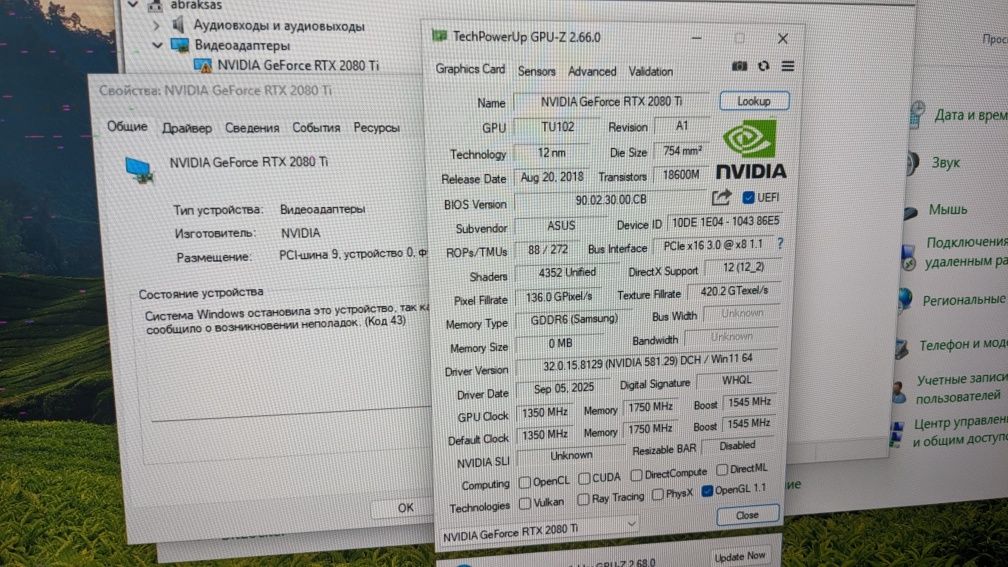This screenshot has width=1008, height=567.
Task: Switch to the Validation tab
Action: [651, 71]
